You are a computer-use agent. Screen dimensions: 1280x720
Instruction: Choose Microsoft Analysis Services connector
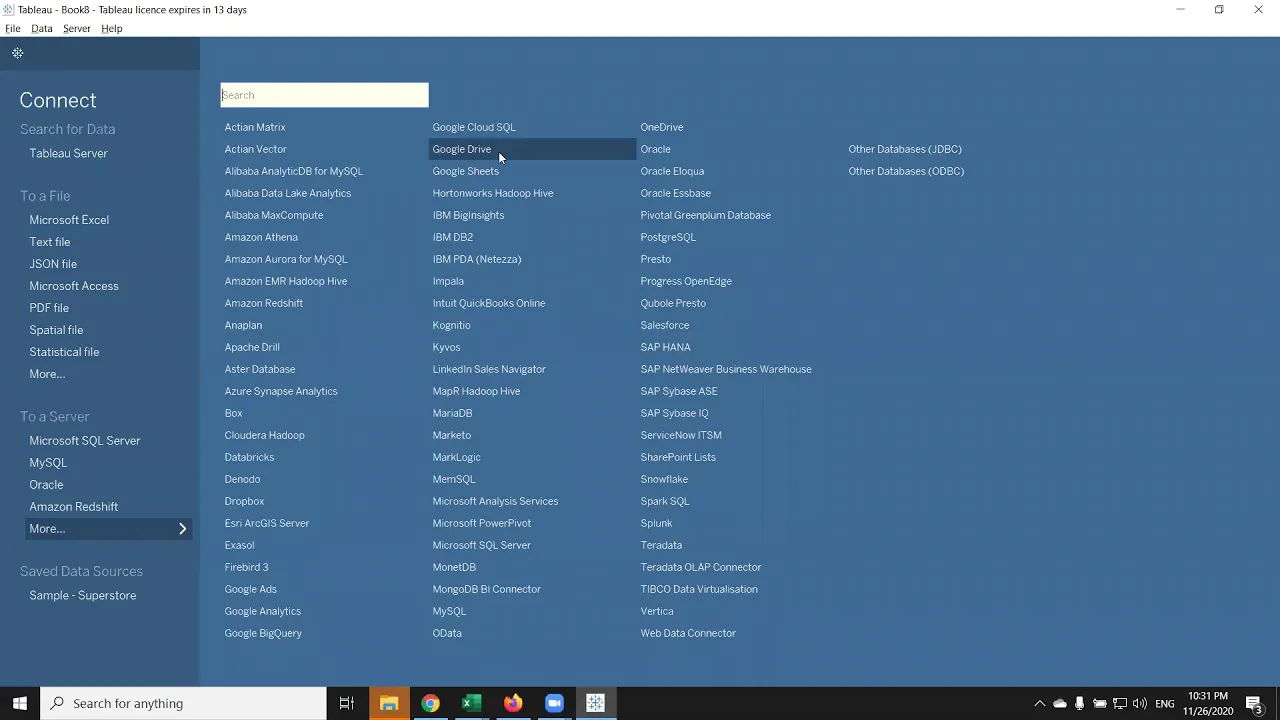(x=495, y=501)
